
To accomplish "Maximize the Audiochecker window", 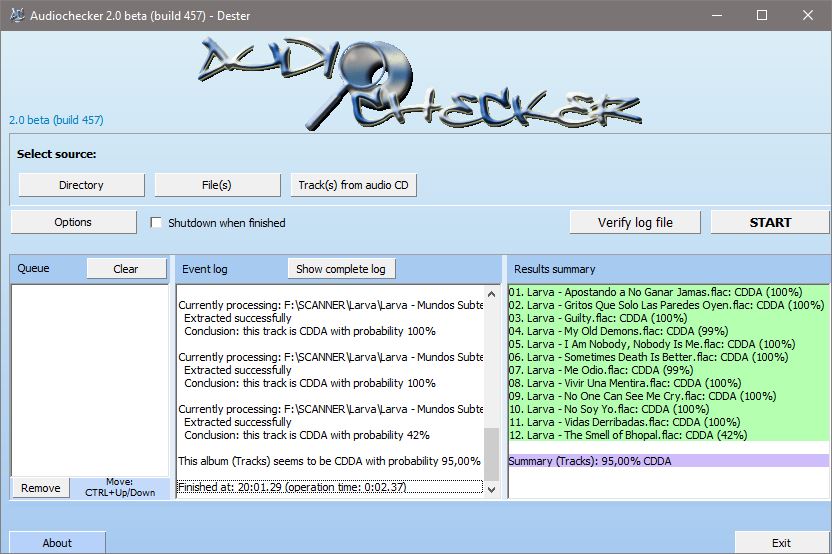I will 761,15.
